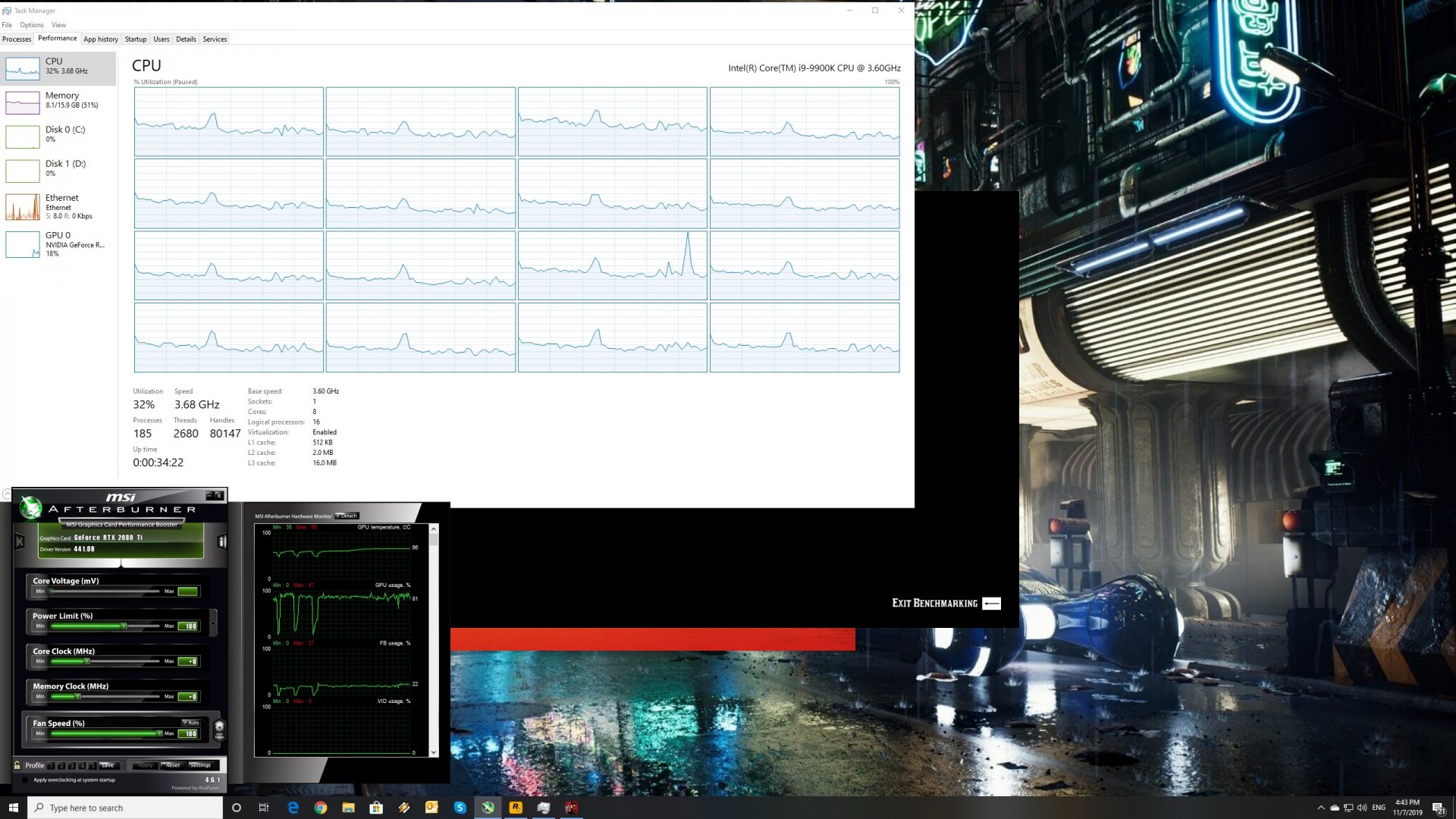Viewport: 1456px width, 819px height.
Task: Click the MSI Afterburner taskbar icon
Action: [x=488, y=808]
